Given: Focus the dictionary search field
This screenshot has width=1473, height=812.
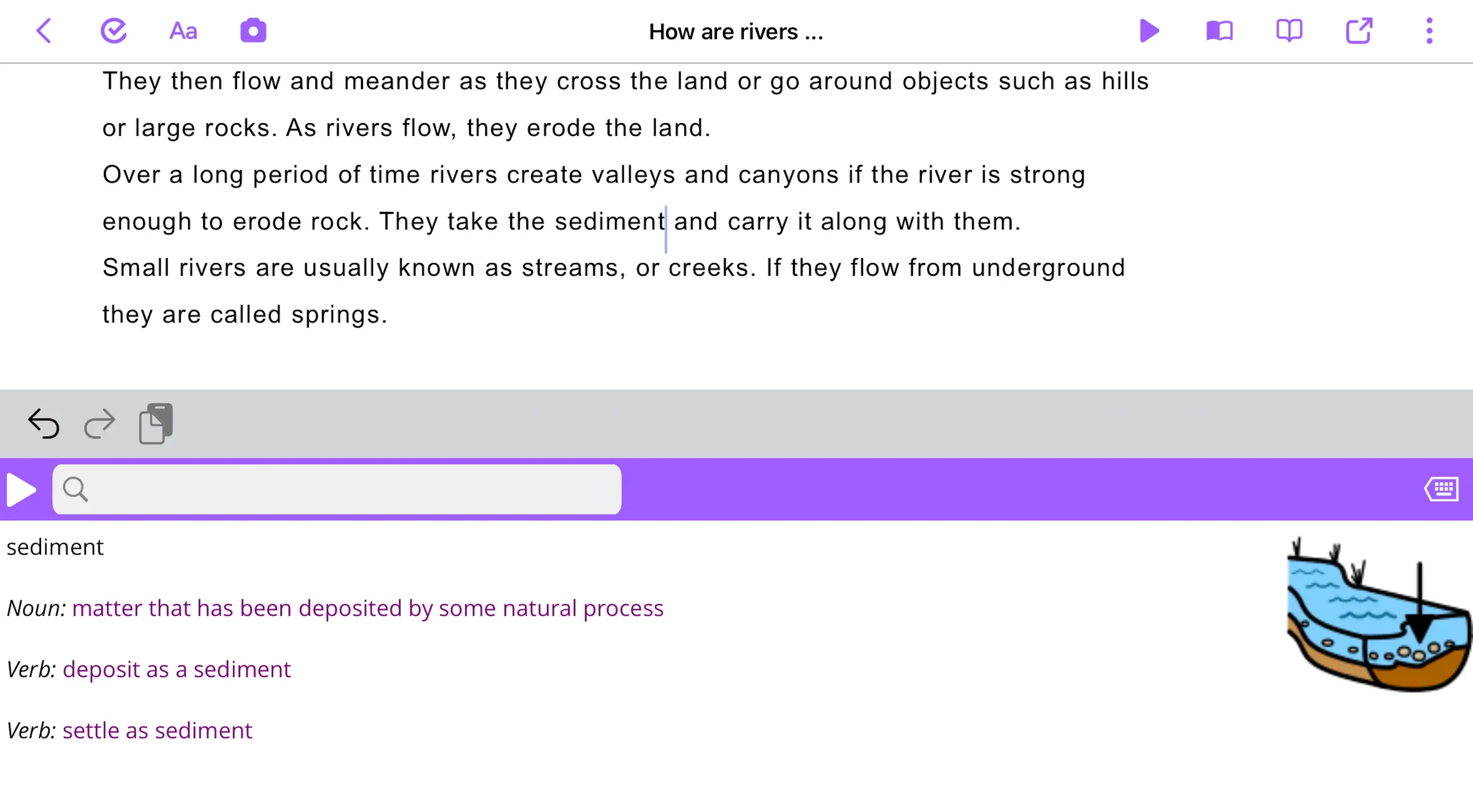Looking at the screenshot, I should 337,489.
